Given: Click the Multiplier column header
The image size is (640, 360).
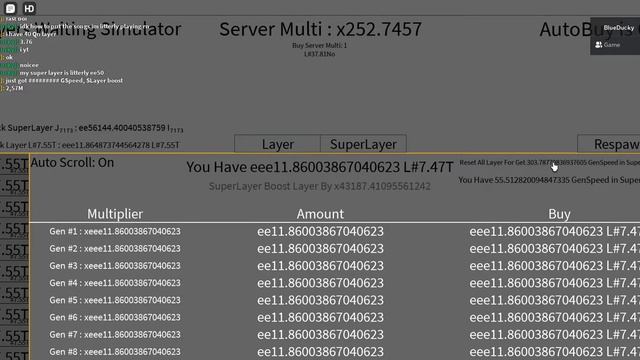Looking at the screenshot, I should click(x=115, y=214).
